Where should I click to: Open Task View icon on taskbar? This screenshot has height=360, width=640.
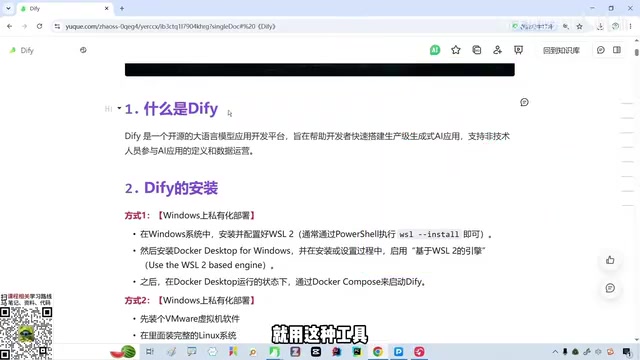tap(150, 351)
